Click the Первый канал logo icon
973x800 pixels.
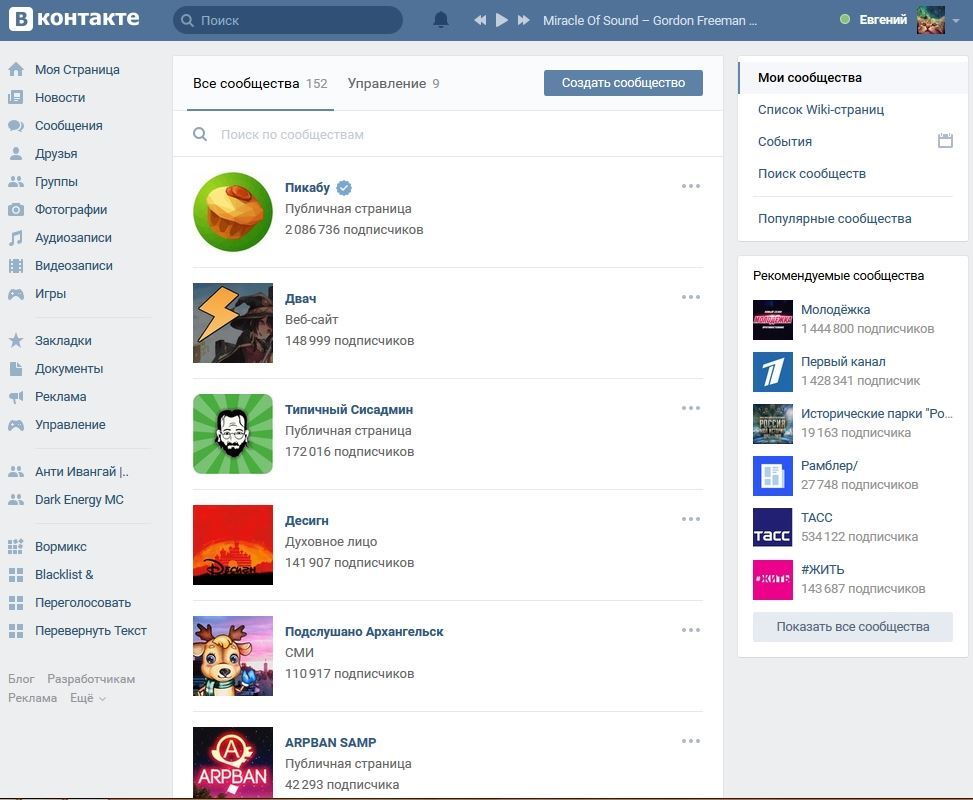click(x=773, y=372)
